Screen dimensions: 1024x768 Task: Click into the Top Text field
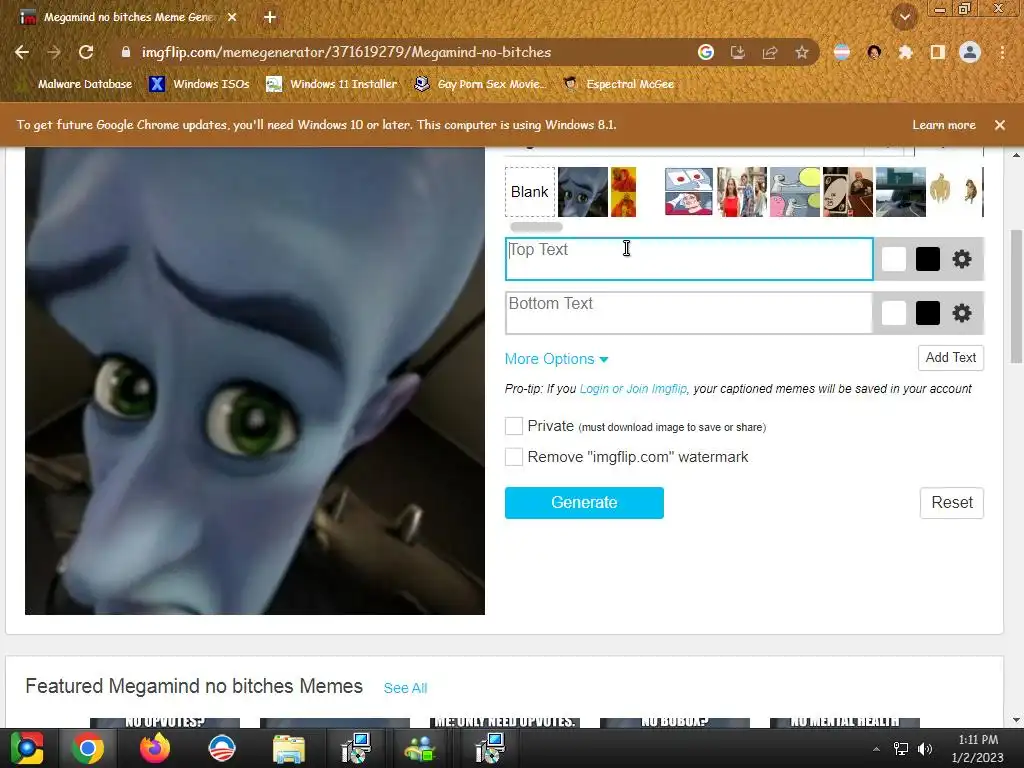pos(689,259)
